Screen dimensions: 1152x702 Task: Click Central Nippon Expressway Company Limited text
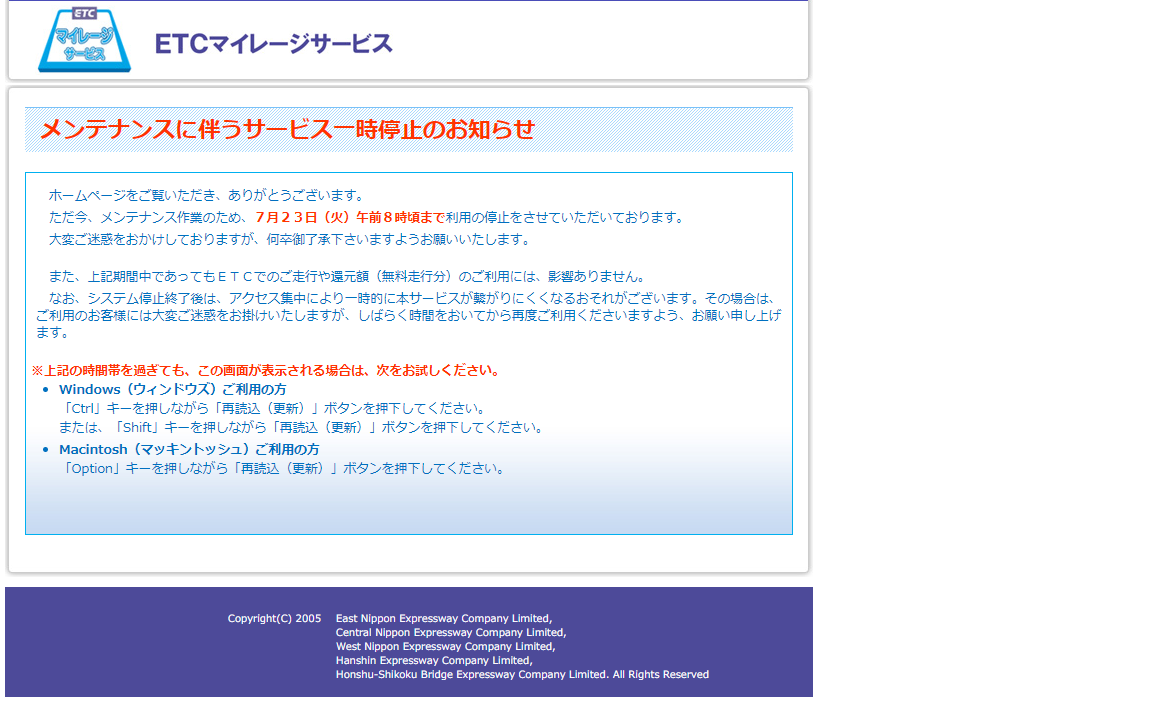451,632
